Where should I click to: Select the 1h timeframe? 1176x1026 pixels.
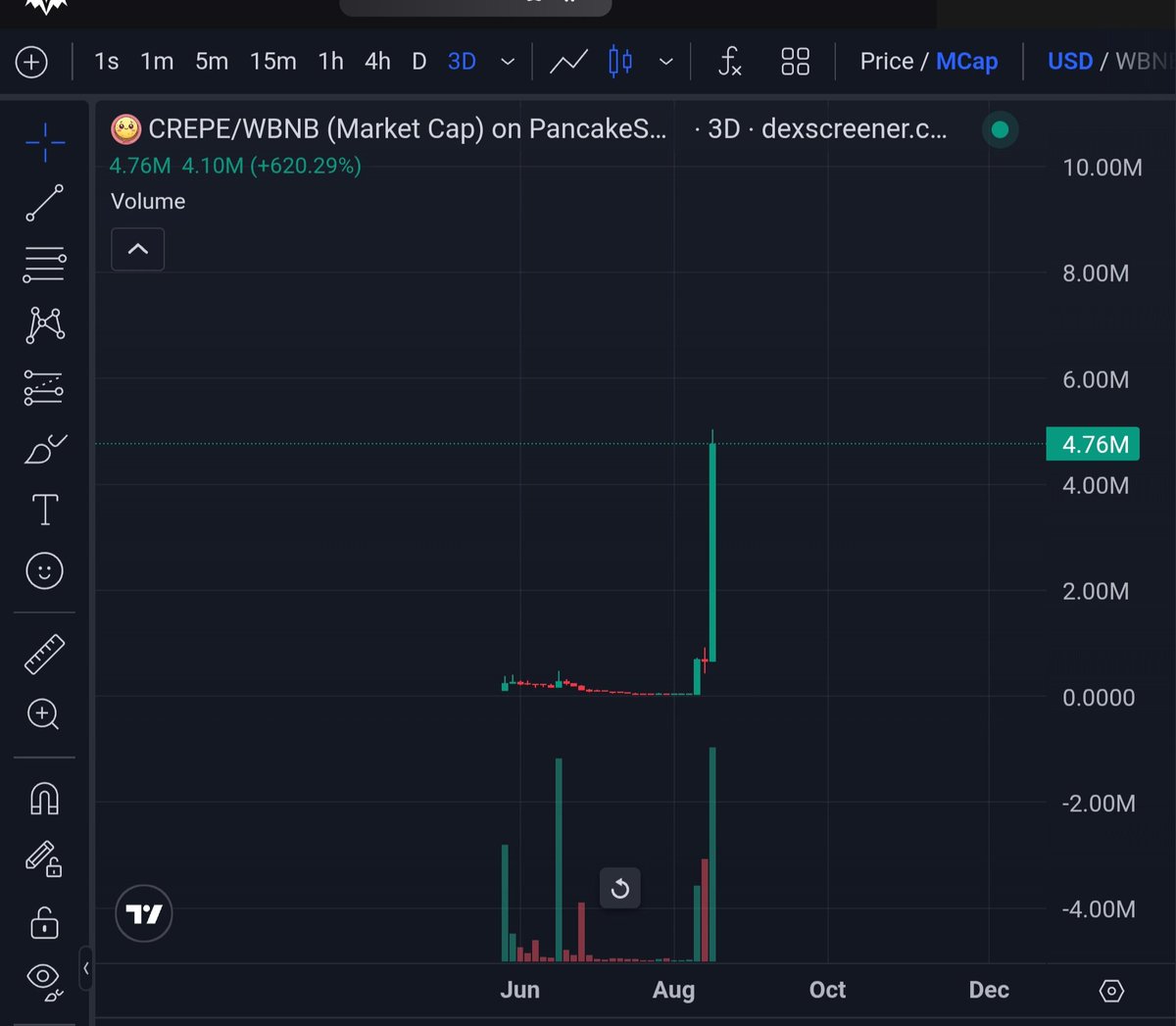[331, 62]
